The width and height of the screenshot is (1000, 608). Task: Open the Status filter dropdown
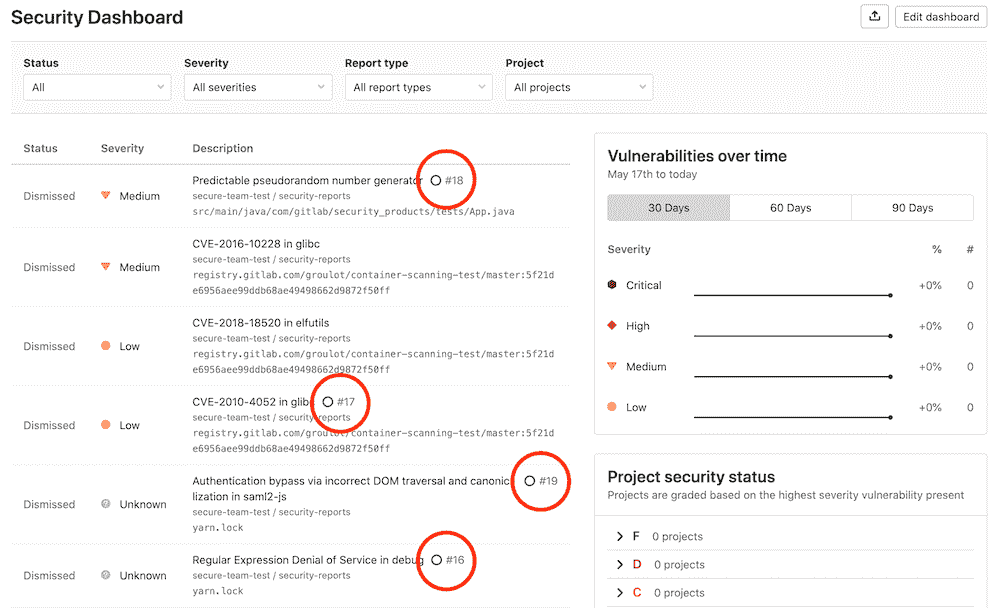[97, 88]
